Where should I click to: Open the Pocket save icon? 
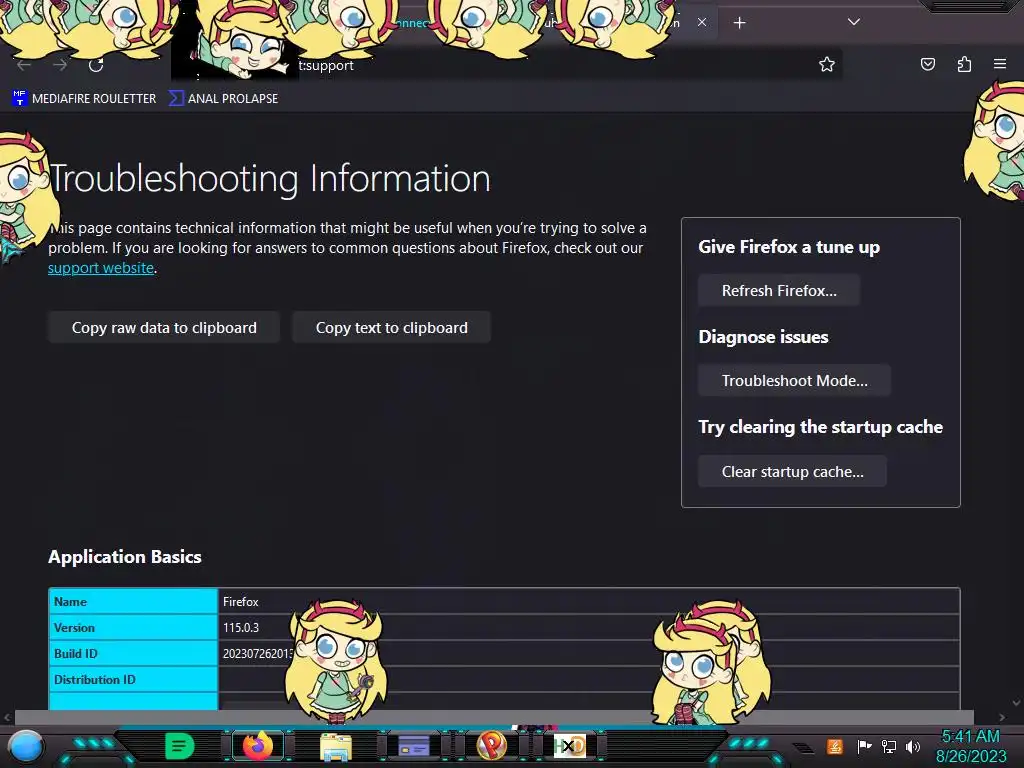pyautogui.click(x=927, y=64)
